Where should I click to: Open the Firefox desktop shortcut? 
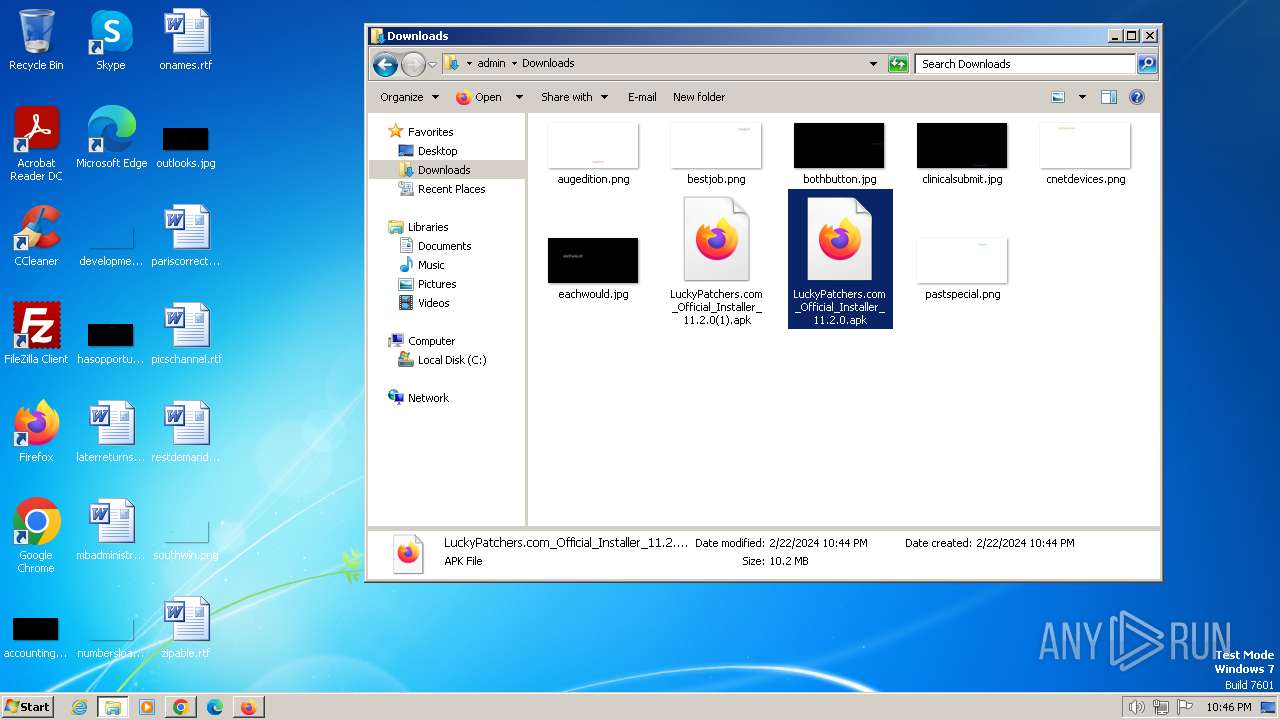coord(36,432)
